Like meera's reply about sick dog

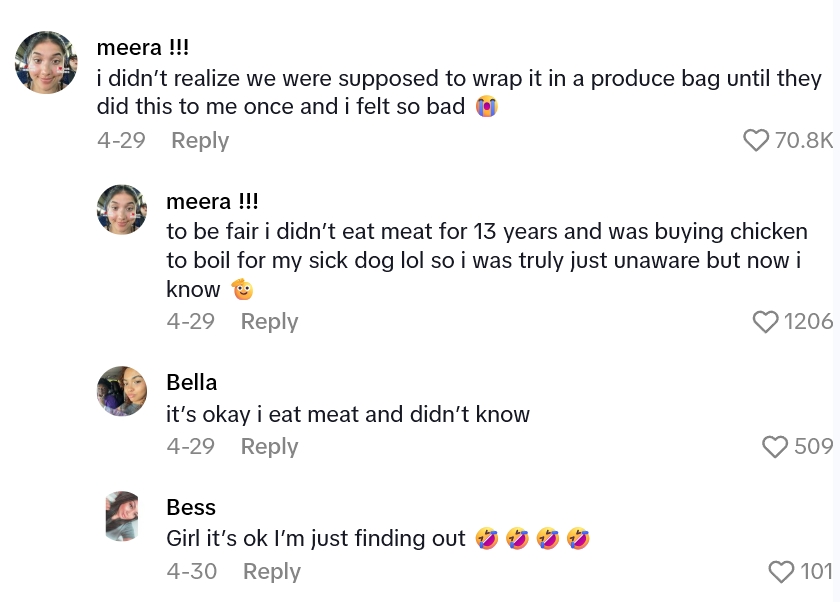765,321
